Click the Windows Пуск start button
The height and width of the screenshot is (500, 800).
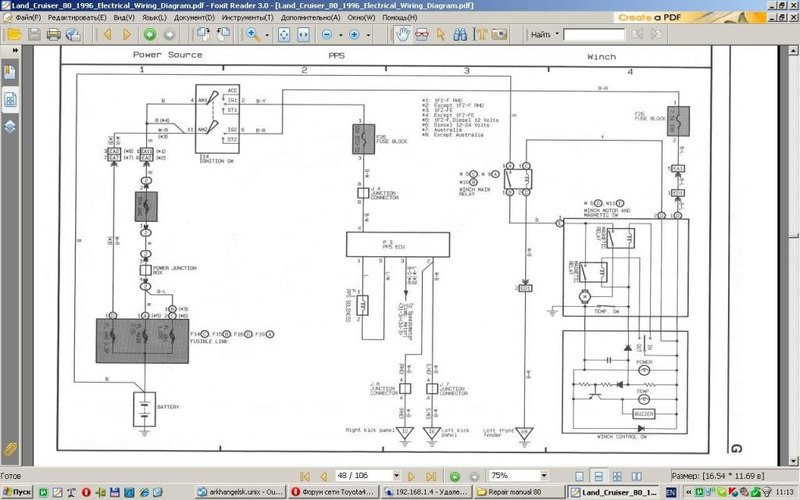[18, 492]
